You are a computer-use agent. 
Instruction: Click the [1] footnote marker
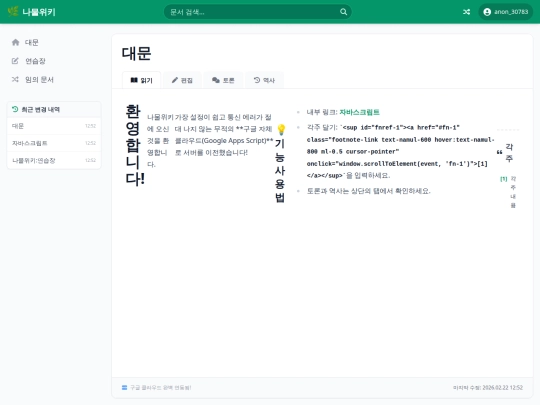(503, 179)
